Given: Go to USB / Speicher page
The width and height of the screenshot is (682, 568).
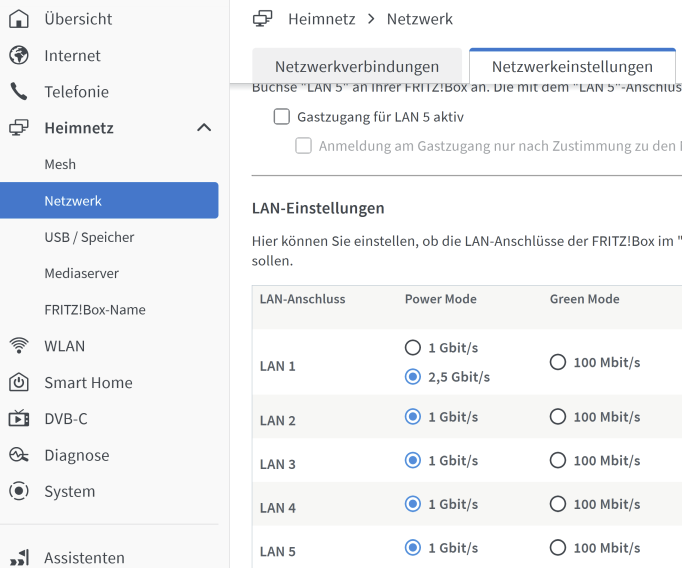Looking at the screenshot, I should coord(89,237).
